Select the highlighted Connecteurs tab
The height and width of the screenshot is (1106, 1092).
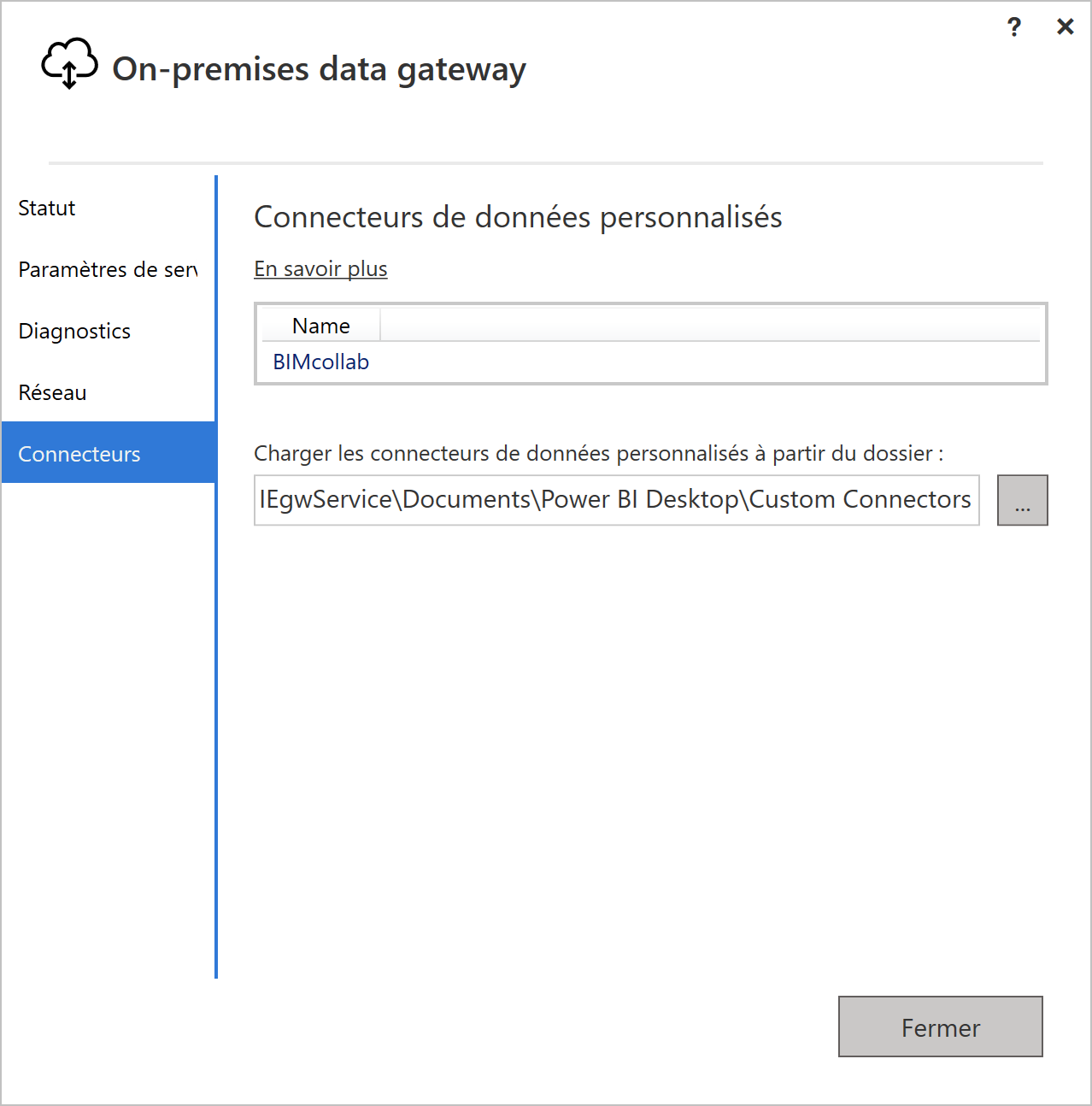(x=109, y=452)
